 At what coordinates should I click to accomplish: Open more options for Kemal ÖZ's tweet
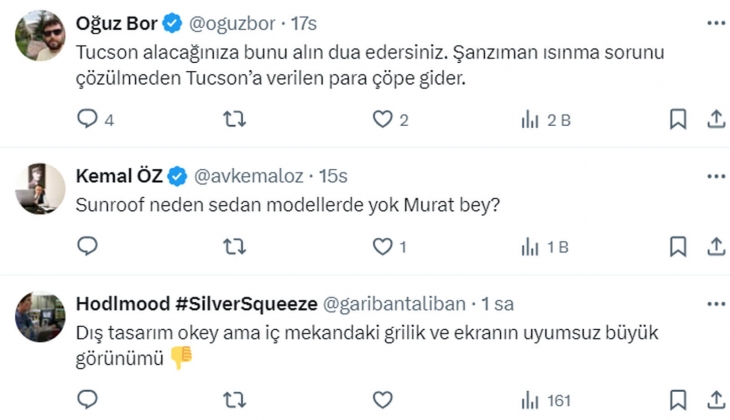click(x=716, y=177)
